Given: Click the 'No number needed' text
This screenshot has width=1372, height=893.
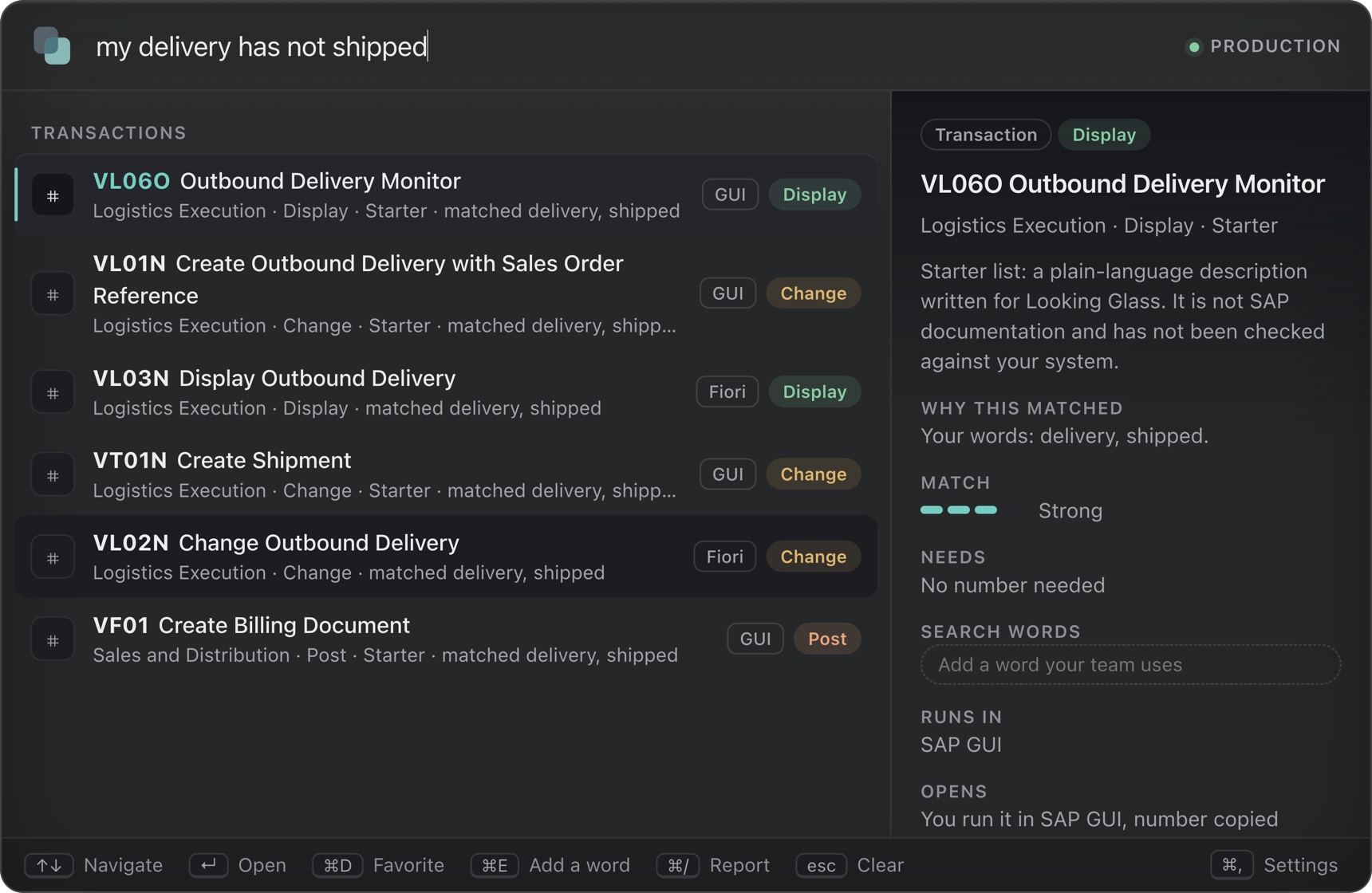Looking at the screenshot, I should point(1012,585).
